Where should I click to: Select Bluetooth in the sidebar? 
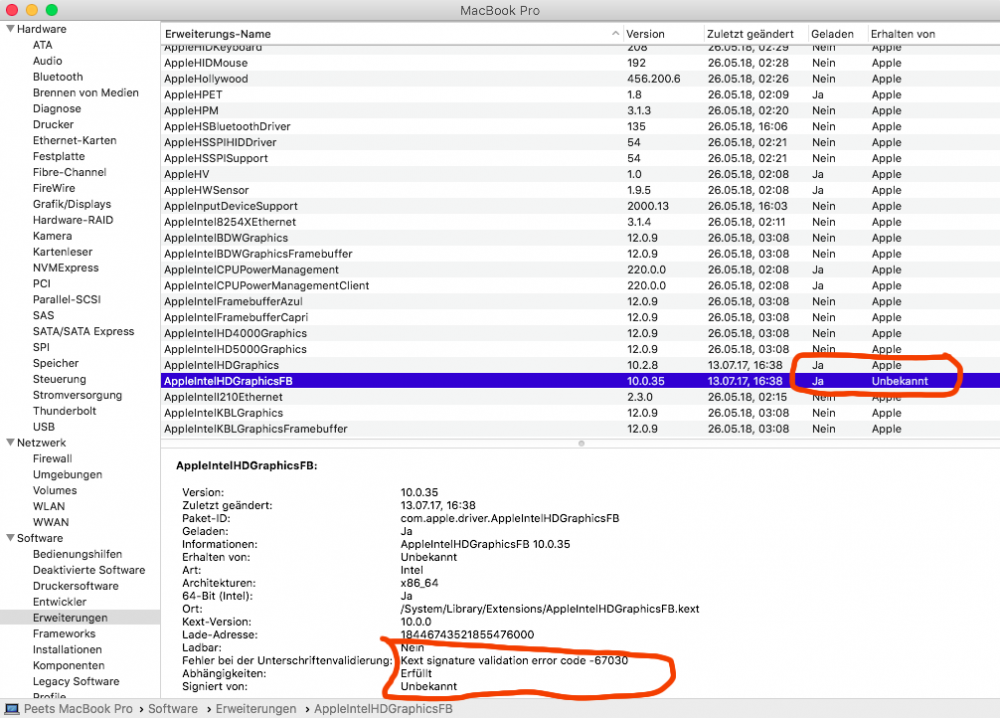tap(58, 77)
